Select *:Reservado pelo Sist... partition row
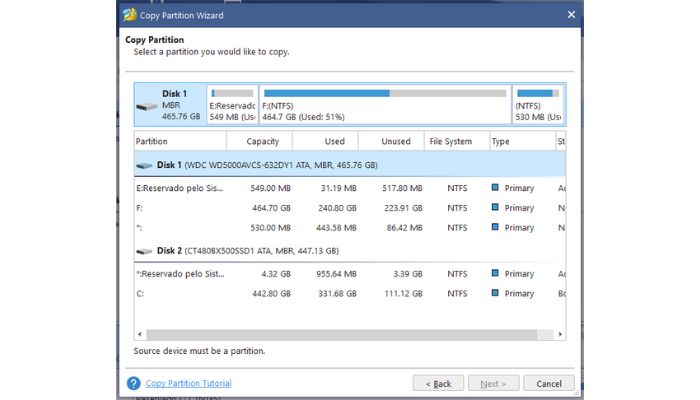 coord(350,274)
